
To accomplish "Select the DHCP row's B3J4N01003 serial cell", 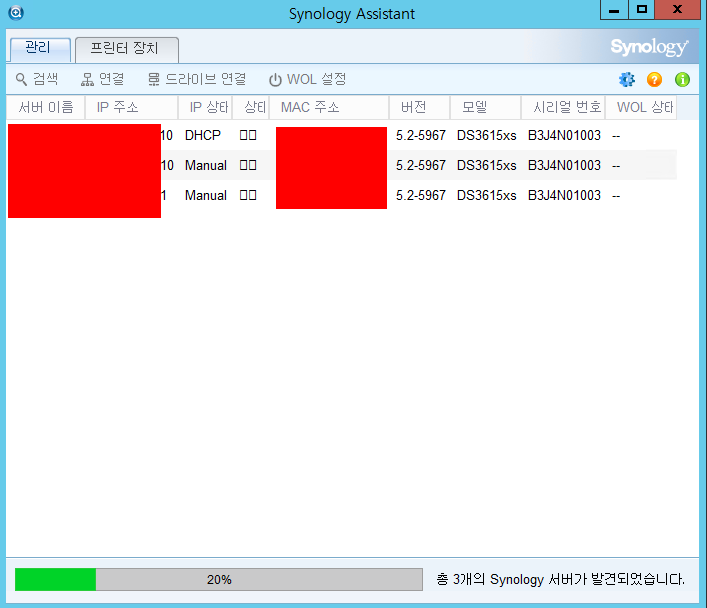I will click(x=565, y=135).
